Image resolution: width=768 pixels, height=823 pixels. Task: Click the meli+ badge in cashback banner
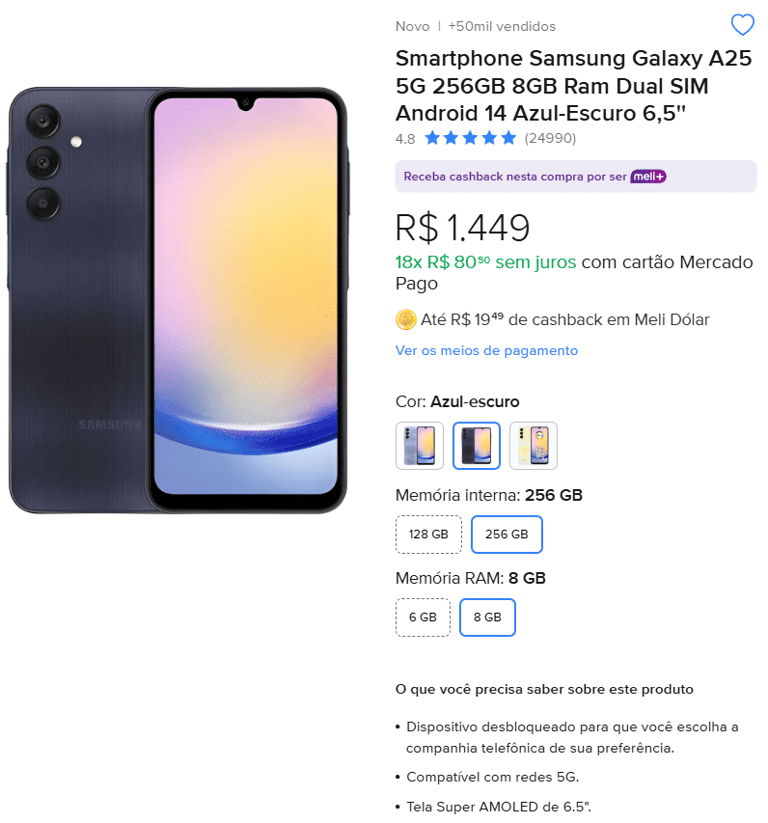pyautogui.click(x=648, y=177)
